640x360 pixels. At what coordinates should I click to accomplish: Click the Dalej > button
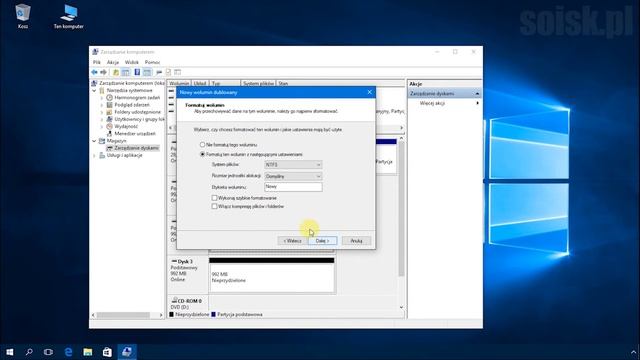click(x=322, y=241)
